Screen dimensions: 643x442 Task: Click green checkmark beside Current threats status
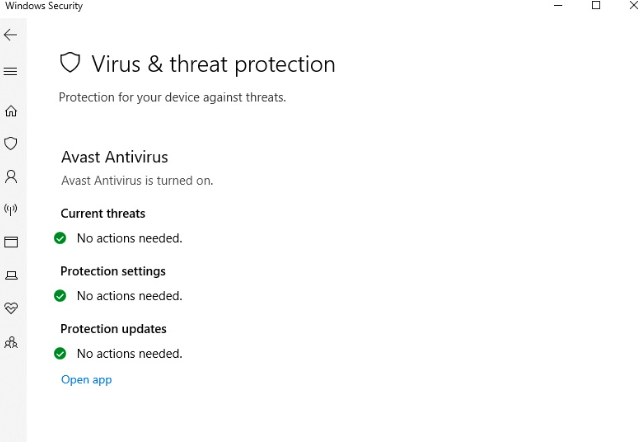pyautogui.click(x=60, y=238)
